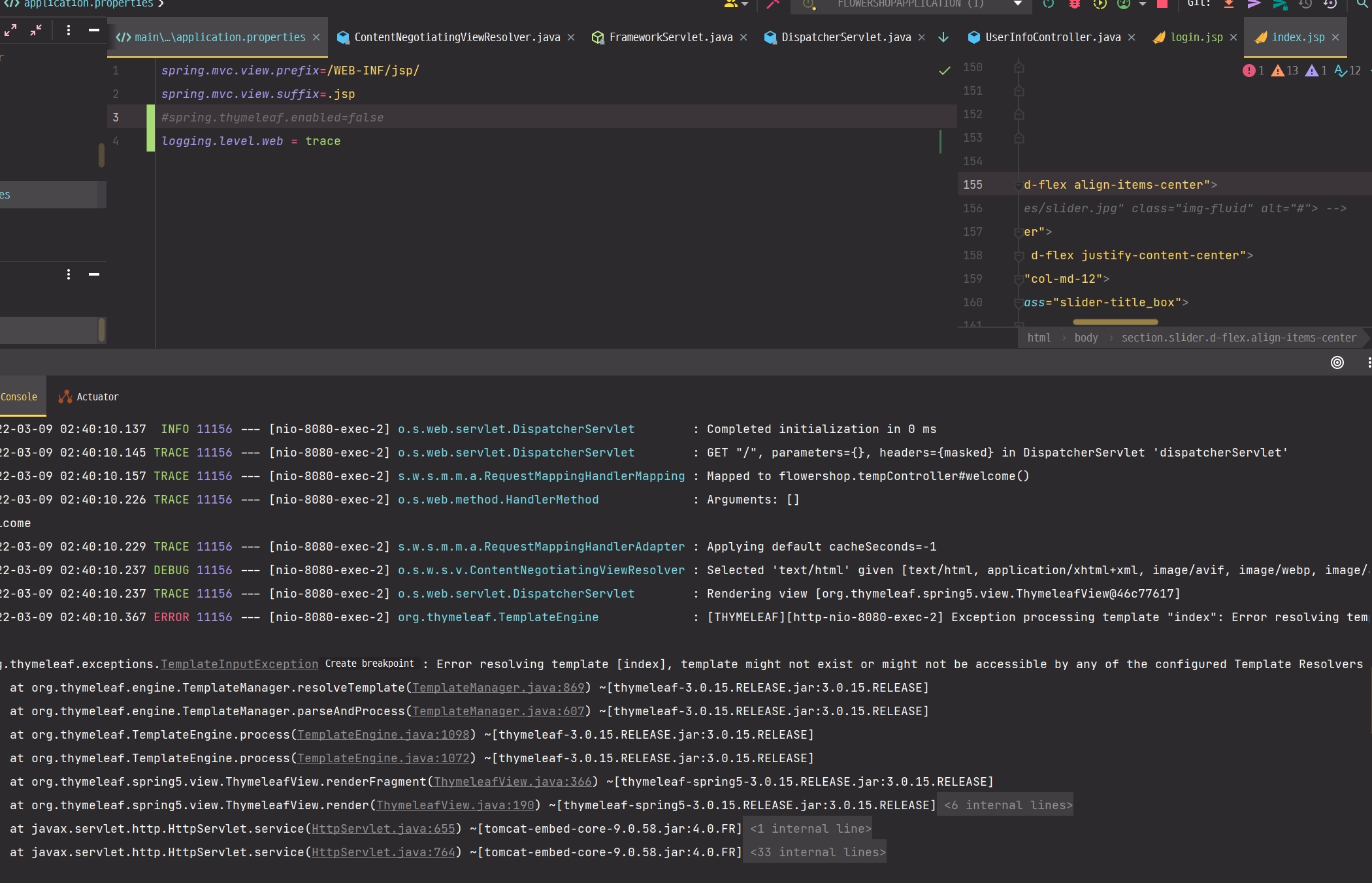
Task: Click the three-dot options in upper left panel
Action: 69,30
